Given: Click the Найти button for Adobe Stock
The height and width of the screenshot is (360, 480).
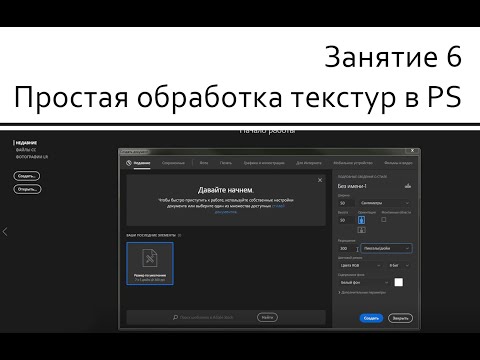Looking at the screenshot, I should click(267, 317).
